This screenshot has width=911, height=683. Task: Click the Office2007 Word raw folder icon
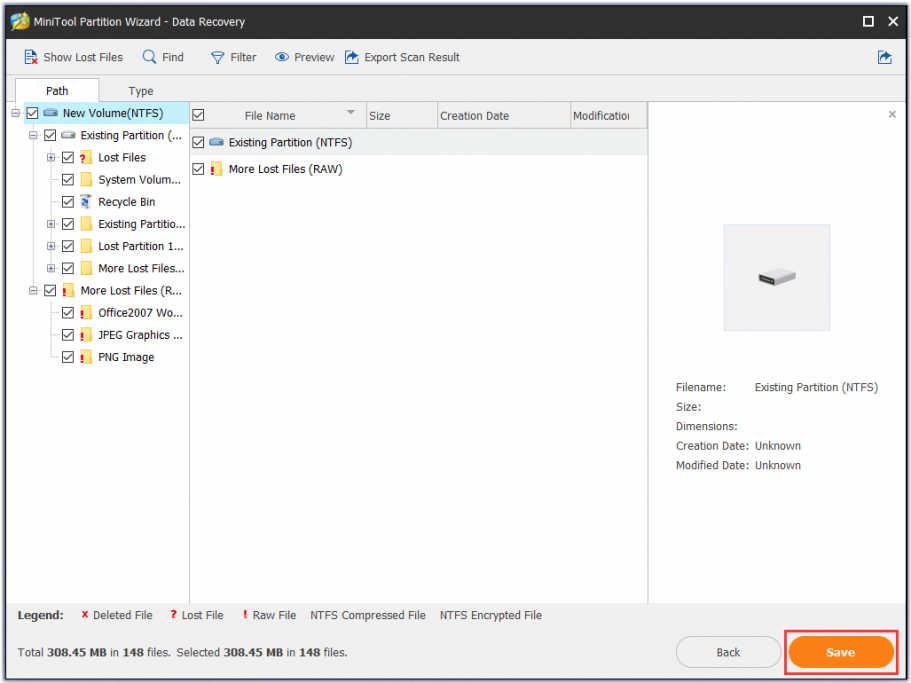pos(86,312)
